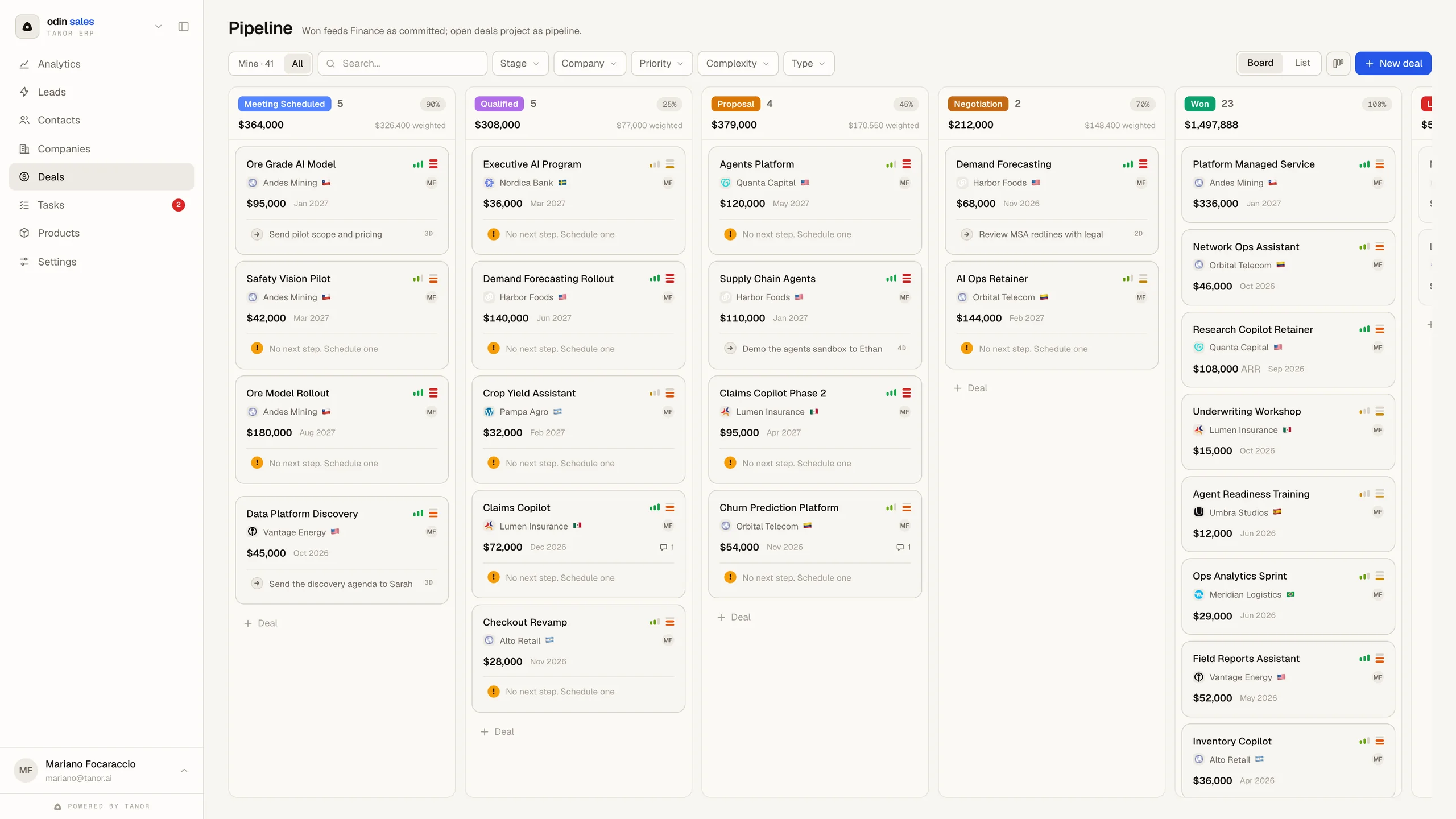Open the Company filter dropdown
Image resolution: width=1456 pixels, height=819 pixels.
[x=589, y=64]
